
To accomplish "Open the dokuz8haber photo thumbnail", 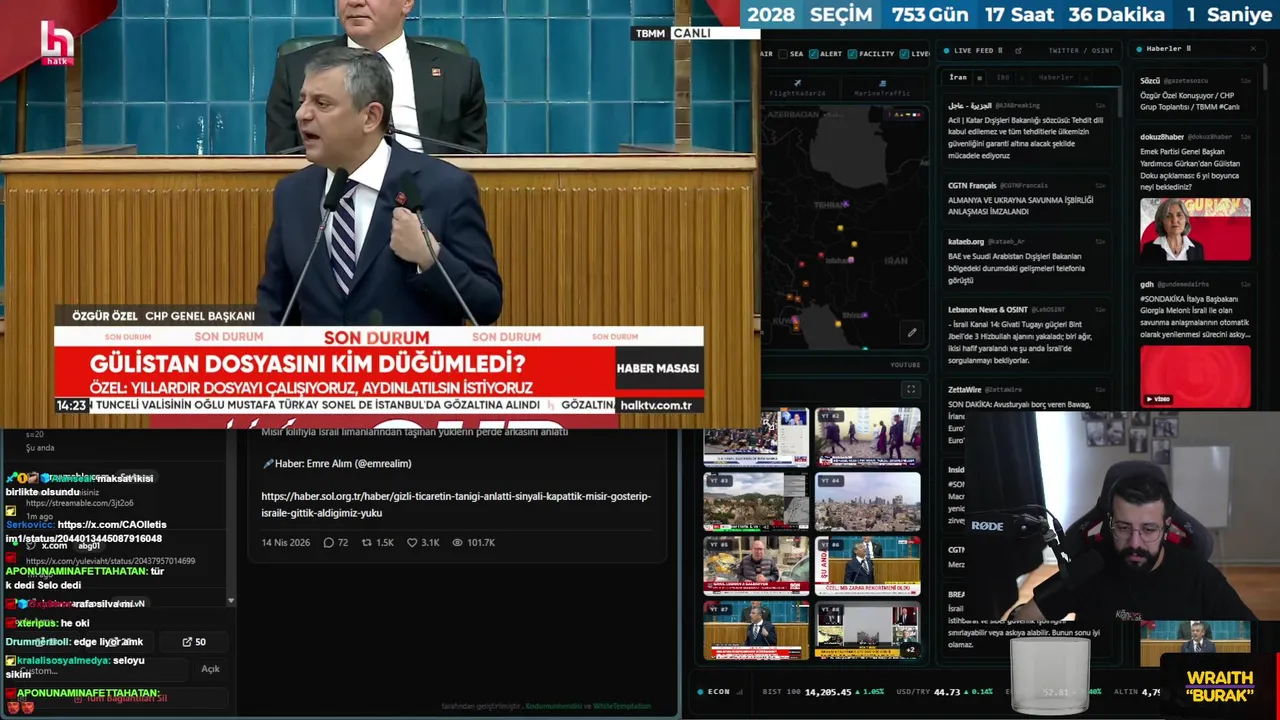I will click(x=1195, y=229).
